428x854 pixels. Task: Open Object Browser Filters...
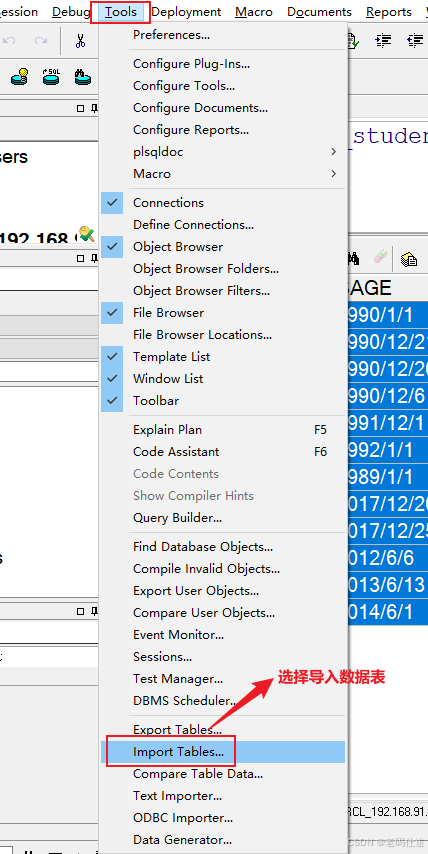pos(223,291)
